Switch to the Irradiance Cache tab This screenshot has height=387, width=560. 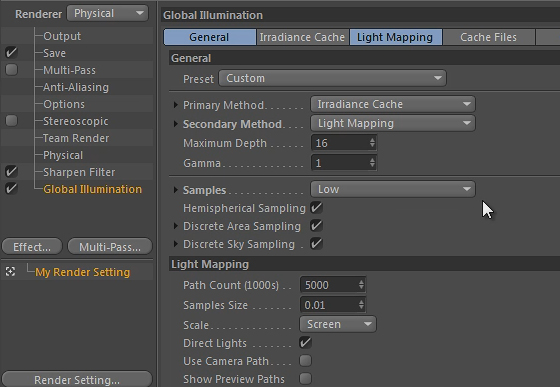[x=302, y=37]
